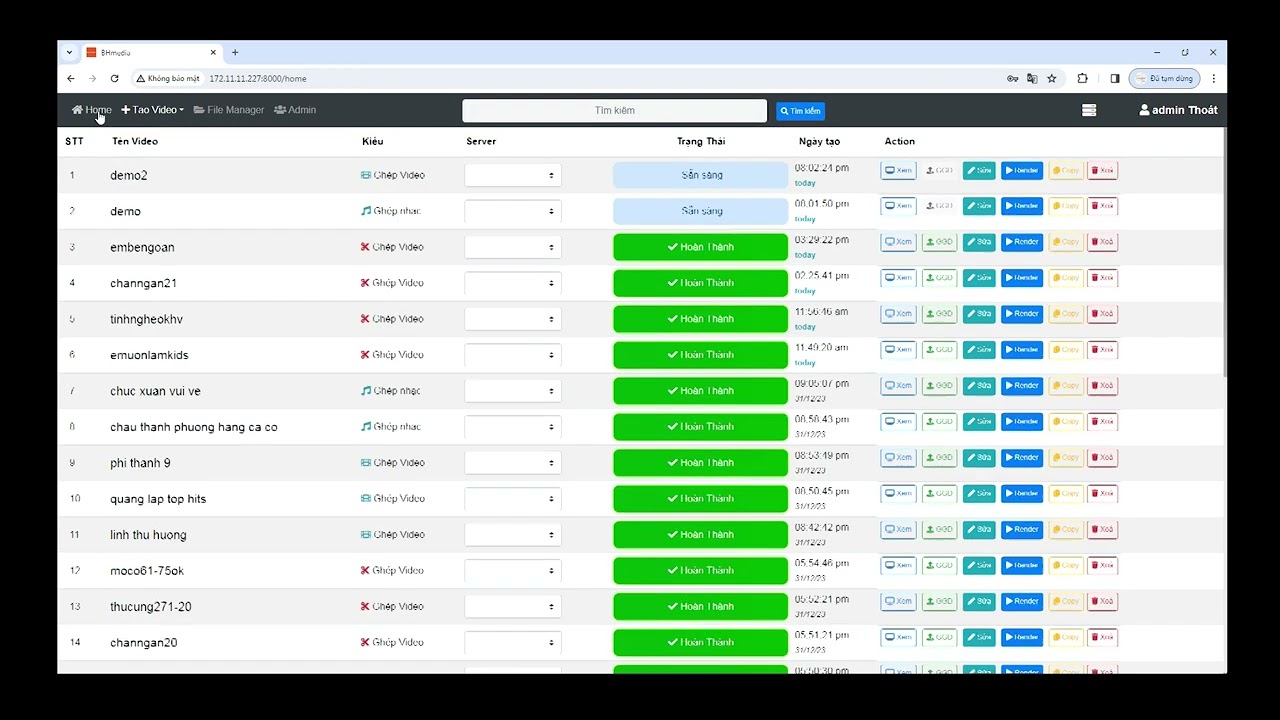Image resolution: width=1280 pixels, height=720 pixels.
Task: Open the Admin nav item
Action: [295, 110]
